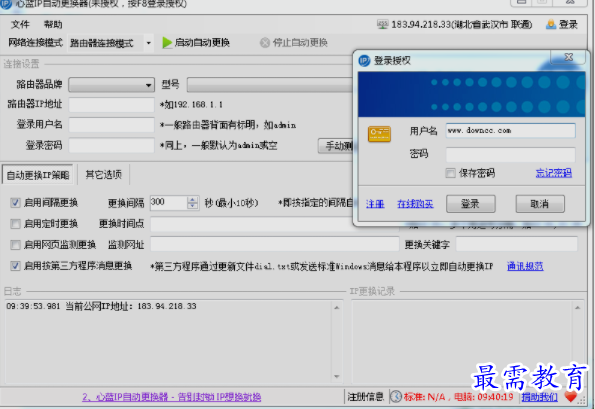The width and height of the screenshot is (595, 409).
Task: Click the clock icon in status bar
Action: pos(395,396)
